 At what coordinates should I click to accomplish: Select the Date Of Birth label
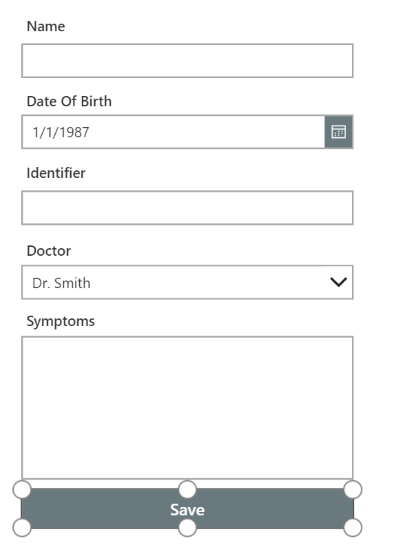click(x=69, y=101)
